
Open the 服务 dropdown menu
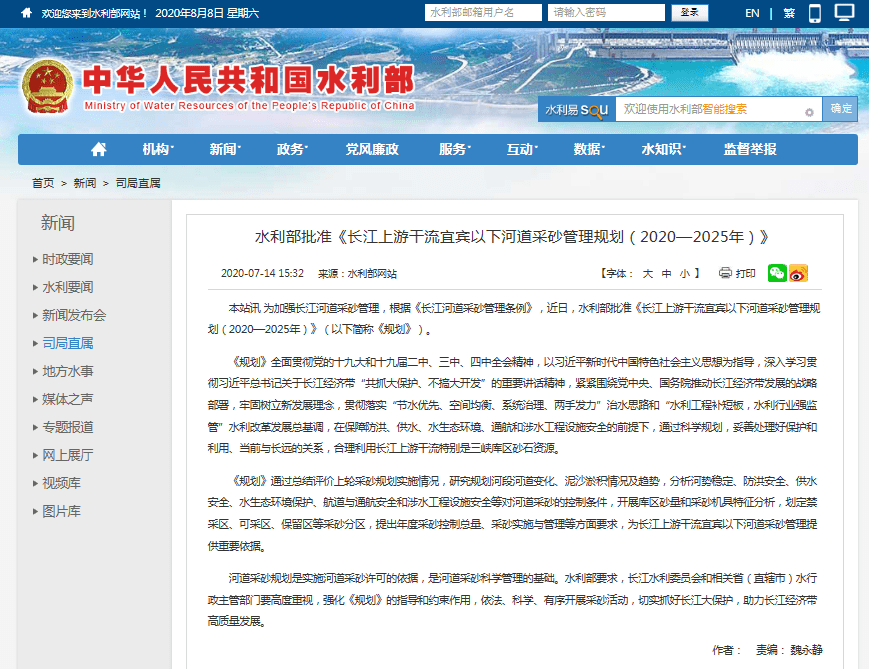(452, 148)
